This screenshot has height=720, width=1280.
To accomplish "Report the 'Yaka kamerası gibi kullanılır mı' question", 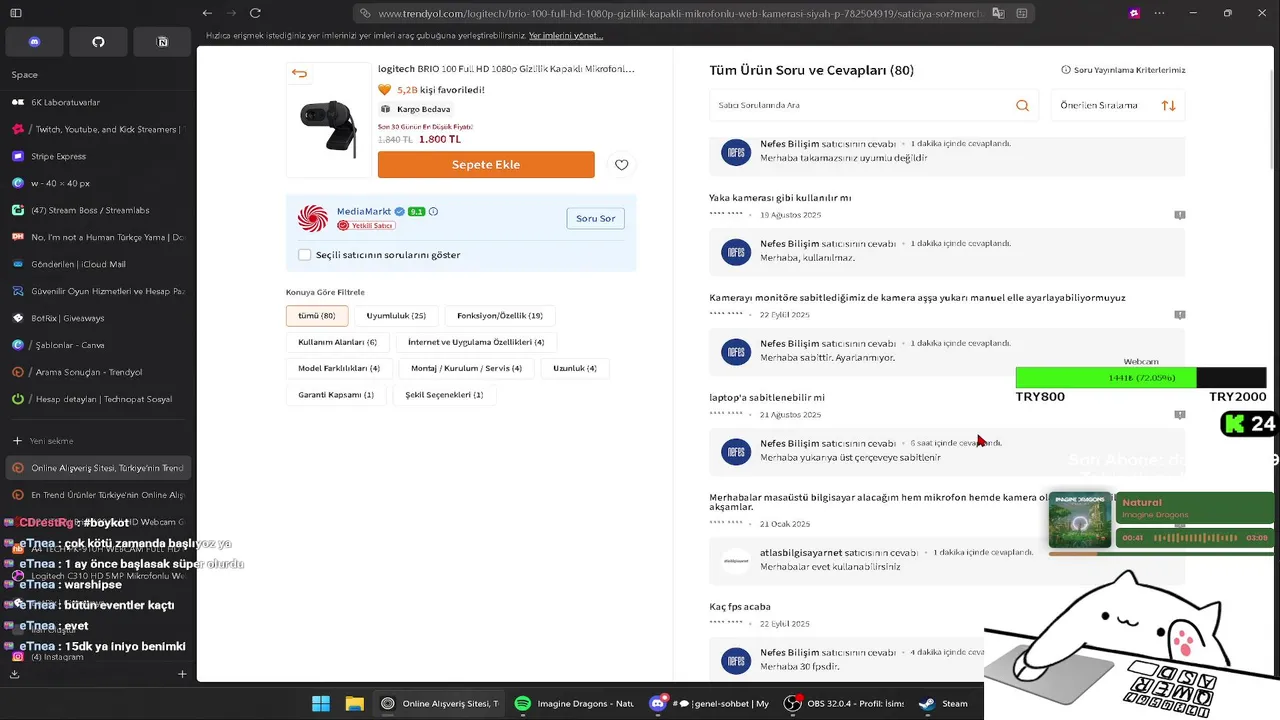I will coord(1180,215).
